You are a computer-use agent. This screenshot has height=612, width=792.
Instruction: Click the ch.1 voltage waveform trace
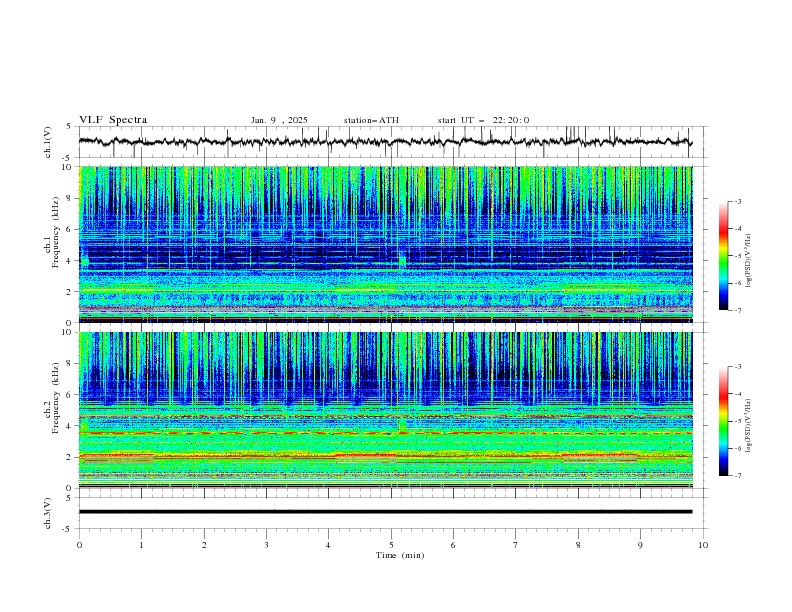click(x=385, y=141)
